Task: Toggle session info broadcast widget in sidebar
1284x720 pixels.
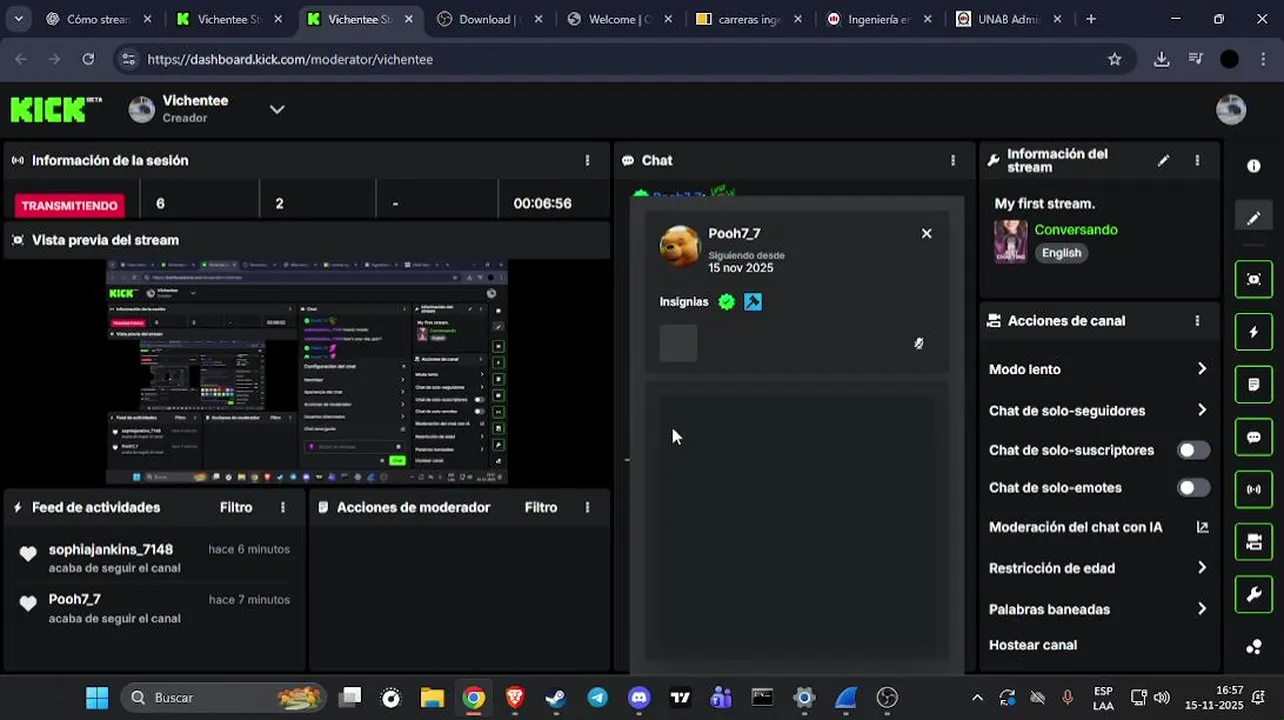Action: tap(1254, 489)
